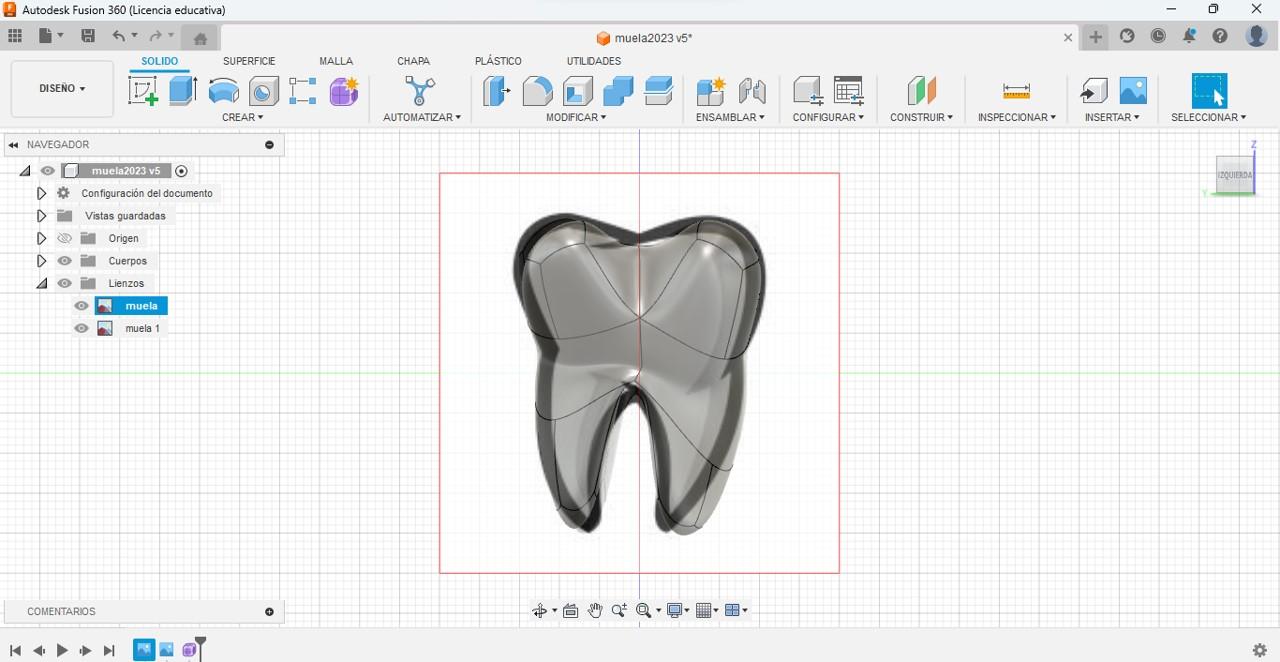Click the Construct offset plane icon

pyautogui.click(x=921, y=91)
